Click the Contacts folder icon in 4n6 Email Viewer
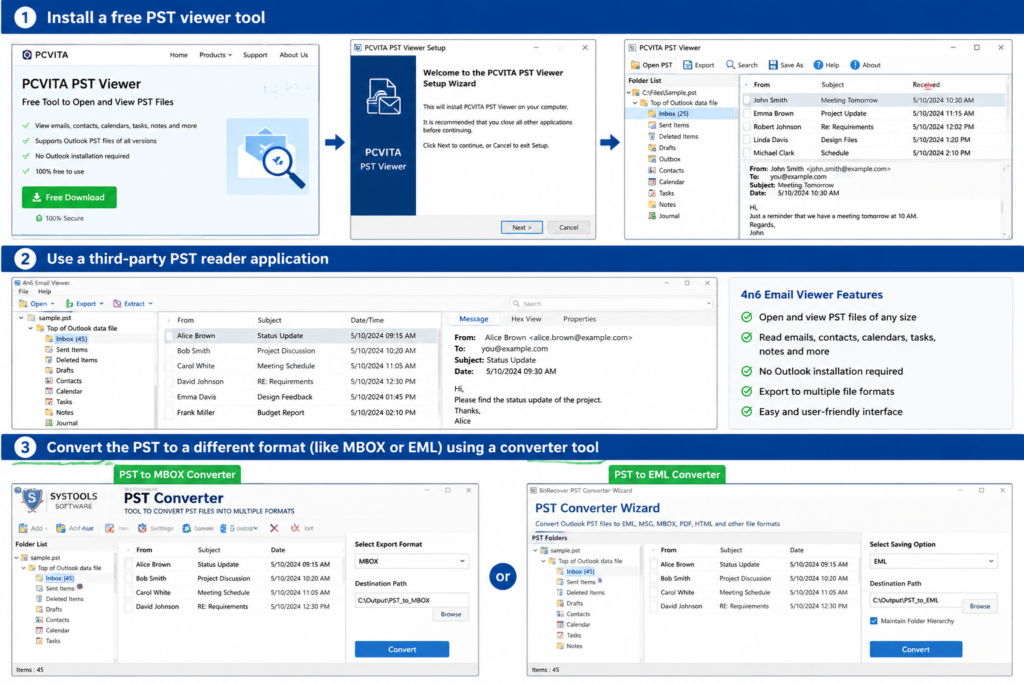The width and height of the screenshot is (1024, 683). [x=49, y=381]
